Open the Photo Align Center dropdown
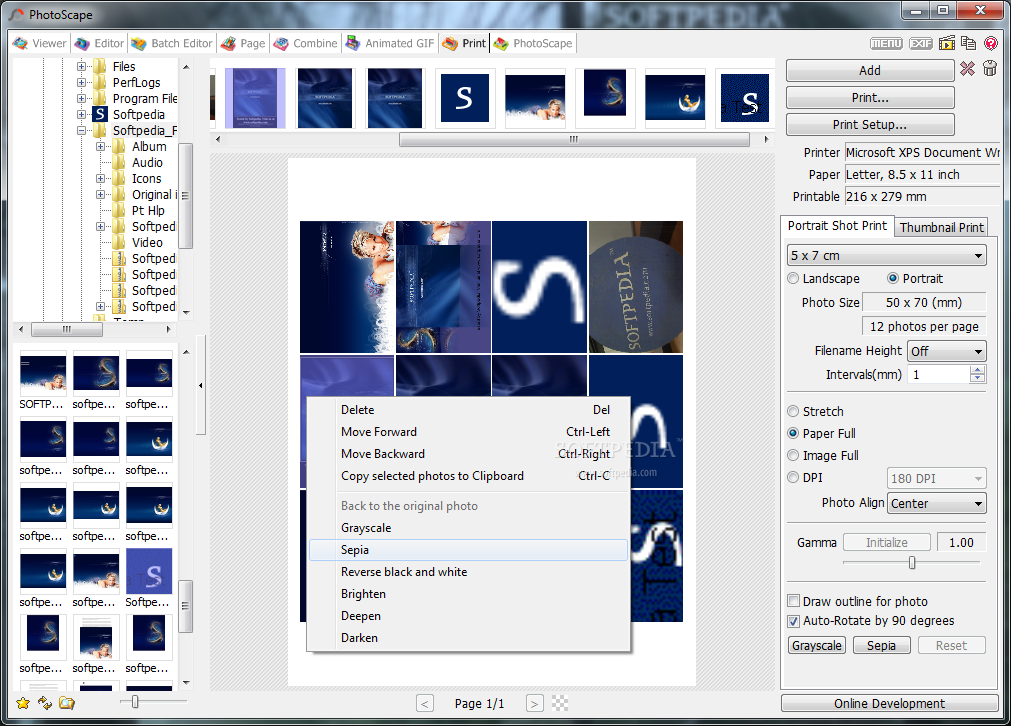The height and width of the screenshot is (726, 1011). point(937,503)
